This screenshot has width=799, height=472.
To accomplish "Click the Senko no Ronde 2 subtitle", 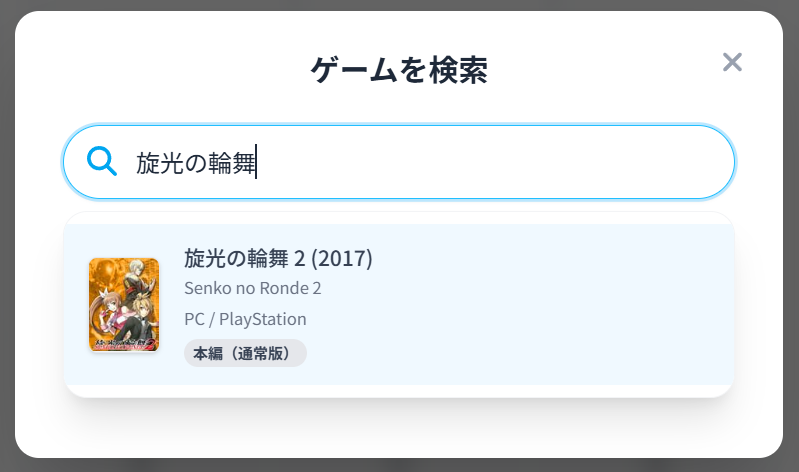I will click(253, 288).
